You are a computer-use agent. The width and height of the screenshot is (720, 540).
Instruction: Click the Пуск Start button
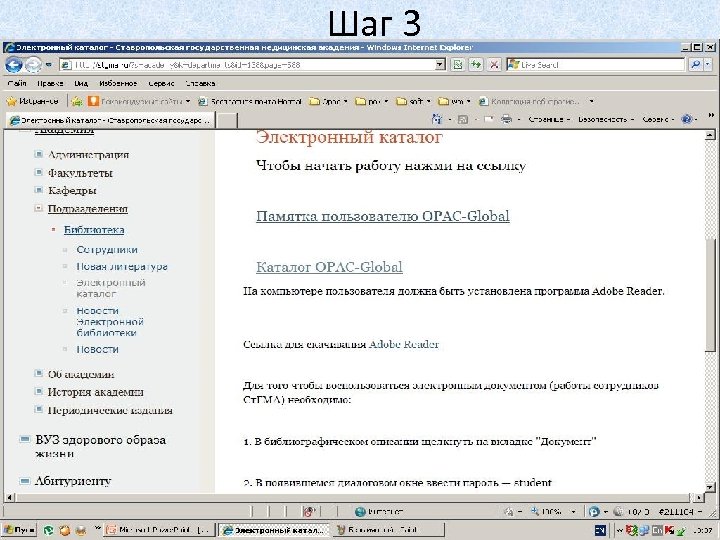point(19,530)
